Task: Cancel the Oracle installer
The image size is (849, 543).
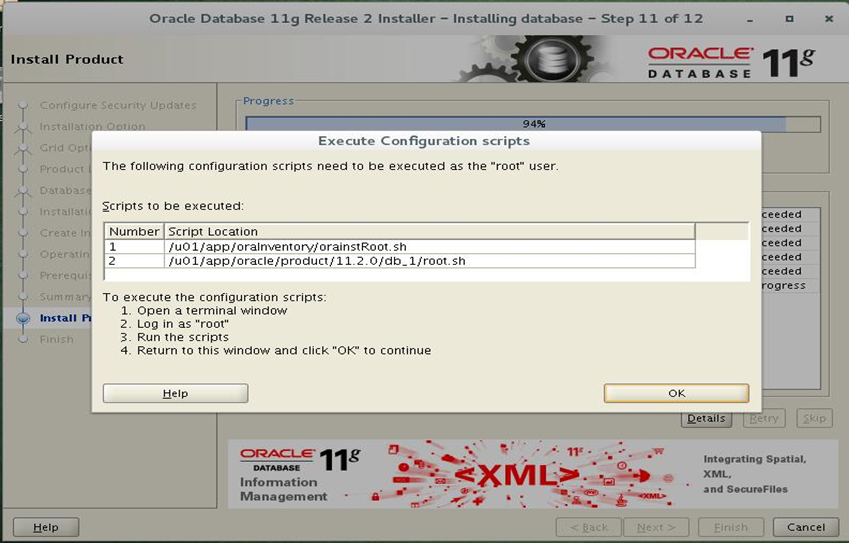Action: (x=806, y=527)
